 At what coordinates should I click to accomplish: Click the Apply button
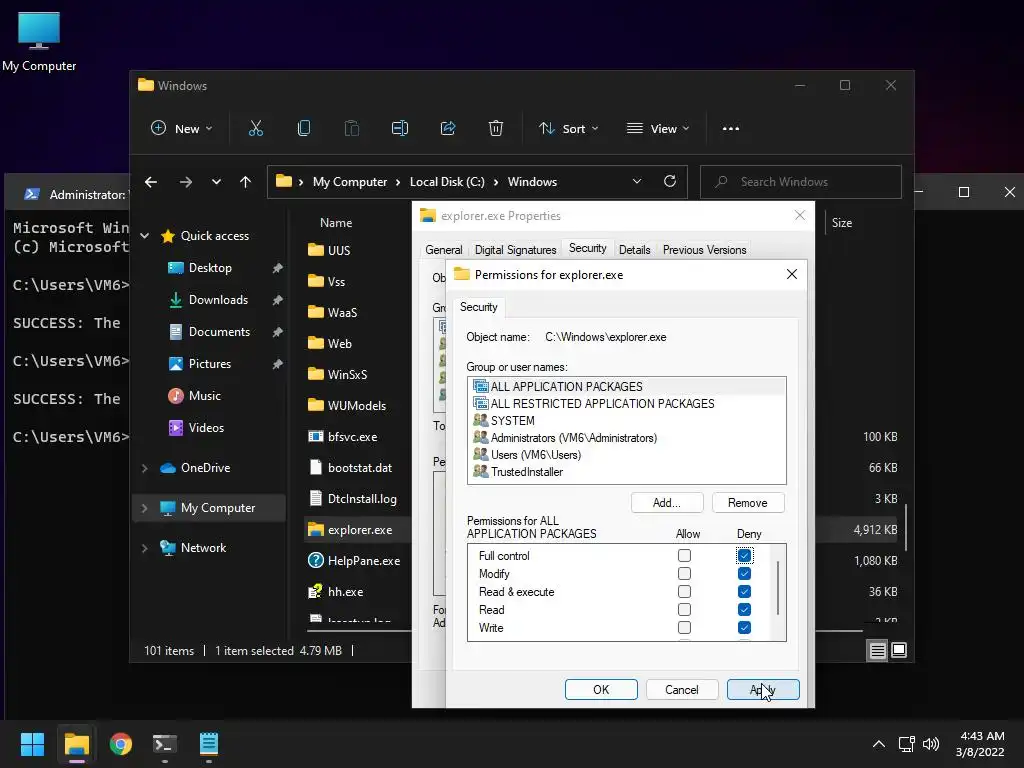click(763, 690)
